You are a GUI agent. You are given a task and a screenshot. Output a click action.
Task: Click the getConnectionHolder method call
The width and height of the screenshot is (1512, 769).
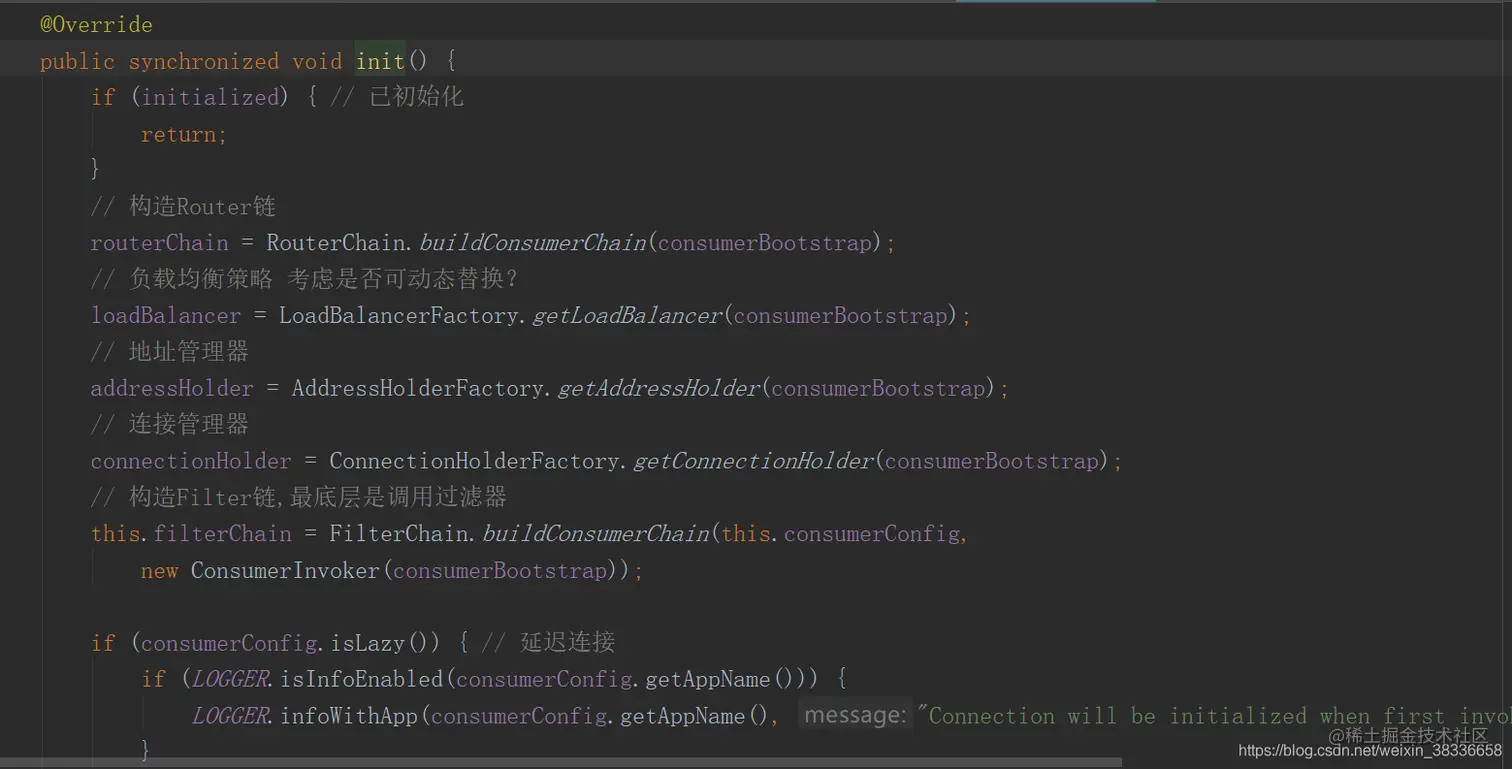[x=754, y=461]
